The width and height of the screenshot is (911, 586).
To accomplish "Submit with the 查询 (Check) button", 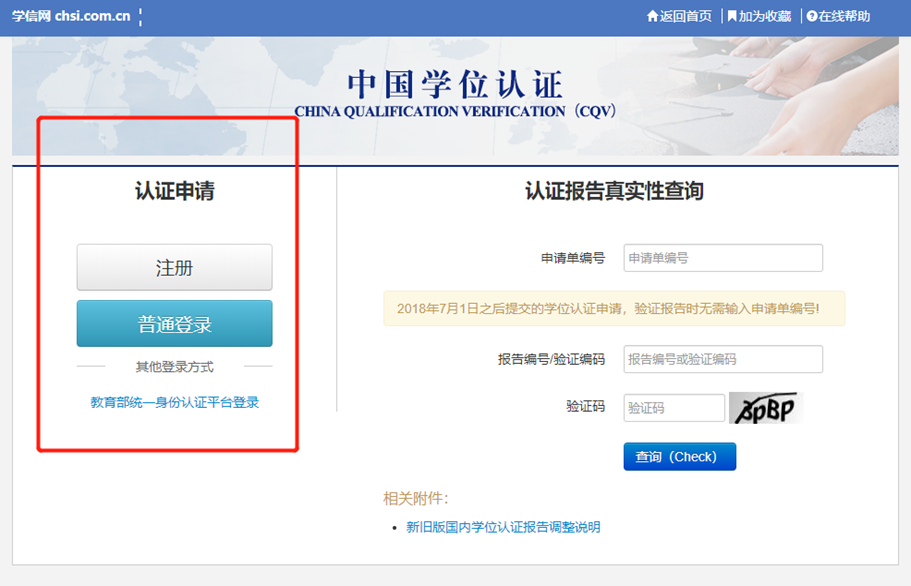I will [679, 457].
